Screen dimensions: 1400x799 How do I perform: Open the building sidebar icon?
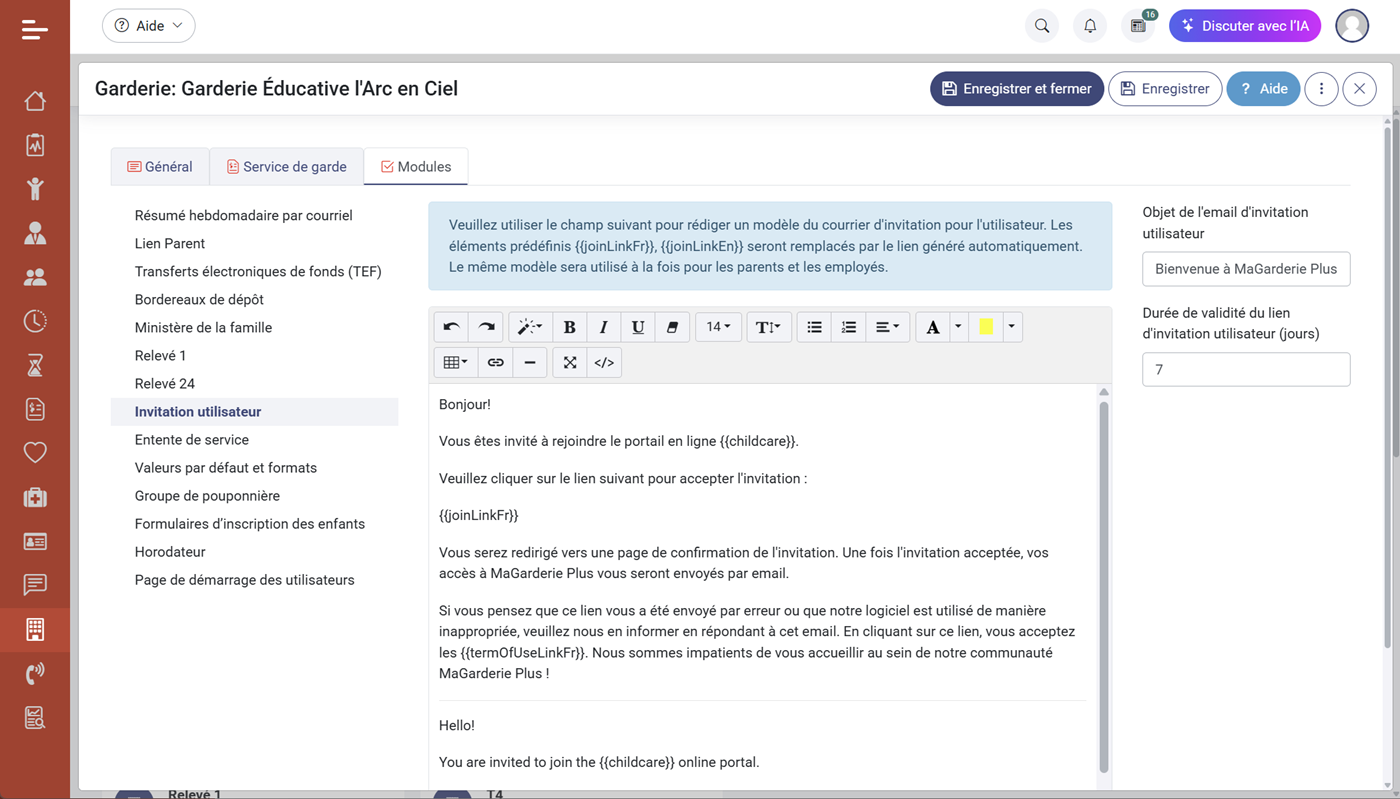point(35,629)
